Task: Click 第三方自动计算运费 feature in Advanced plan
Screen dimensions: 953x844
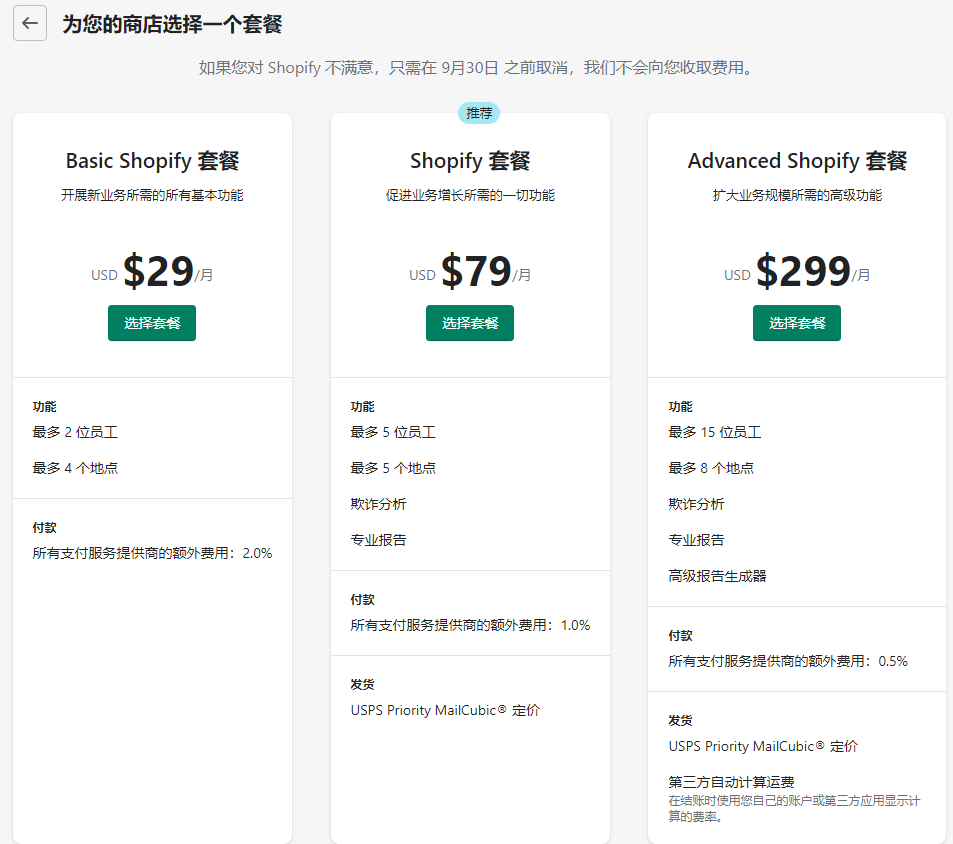Action: [x=731, y=782]
